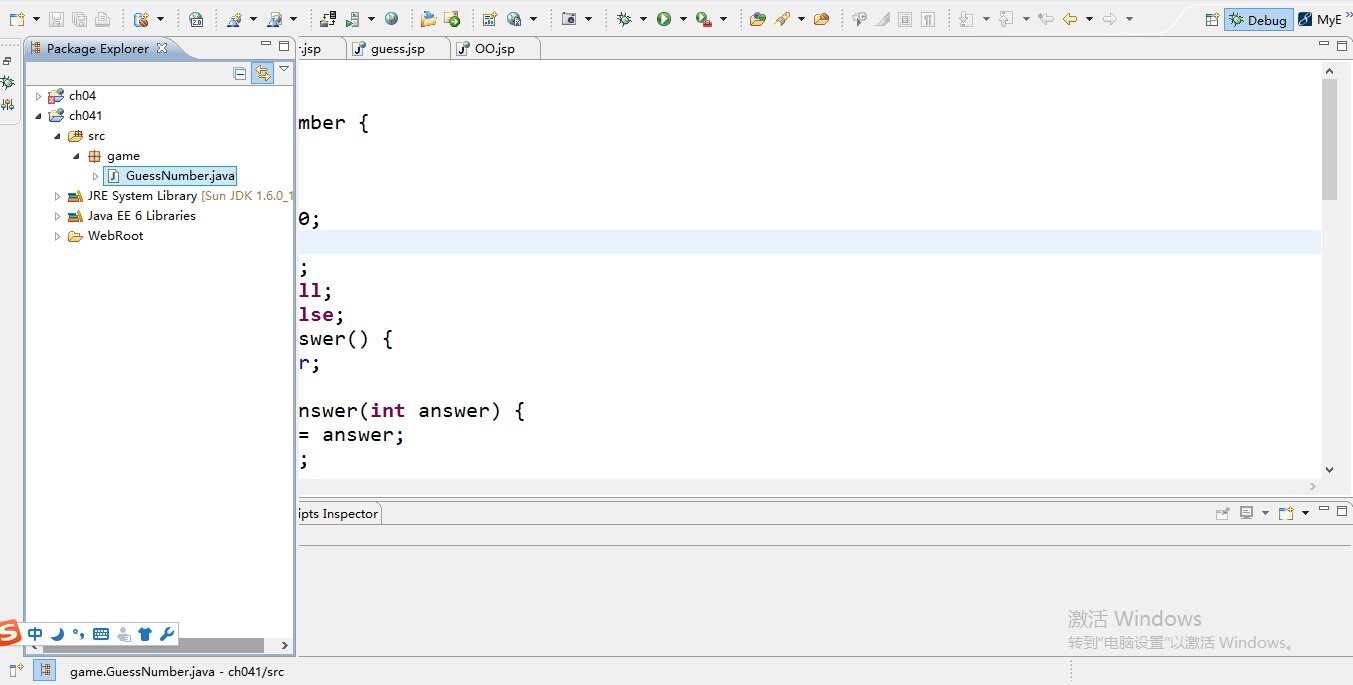The image size is (1353, 685).
Task: Click the Save All icon
Action: coord(79,19)
